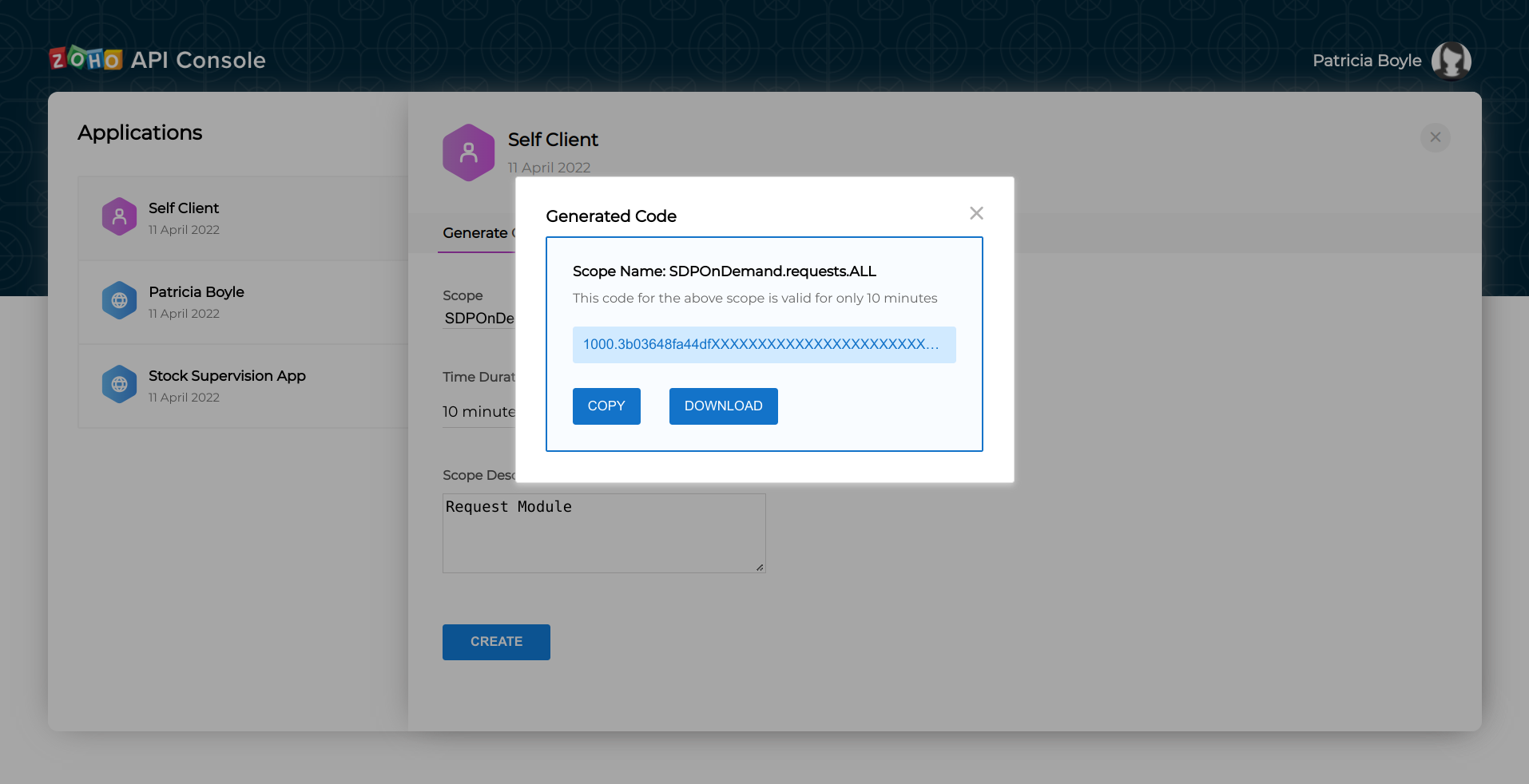Image resolution: width=1529 pixels, height=784 pixels.
Task: Select Self Client application name
Action: (184, 208)
